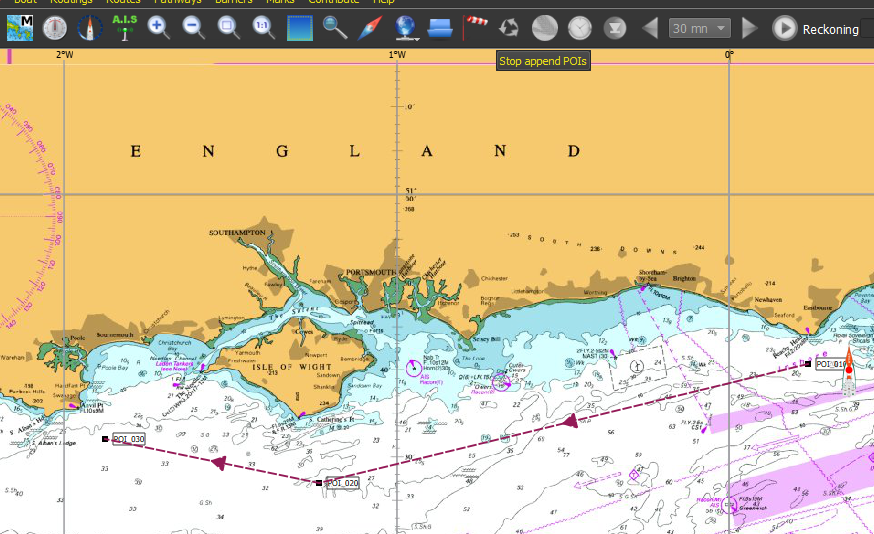
Task: Click the chart map icon in toolbar
Action: coord(20,27)
